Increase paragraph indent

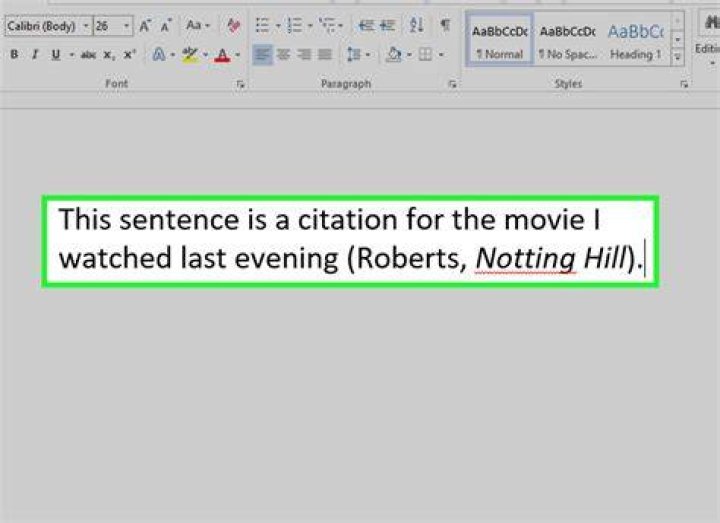[388, 25]
